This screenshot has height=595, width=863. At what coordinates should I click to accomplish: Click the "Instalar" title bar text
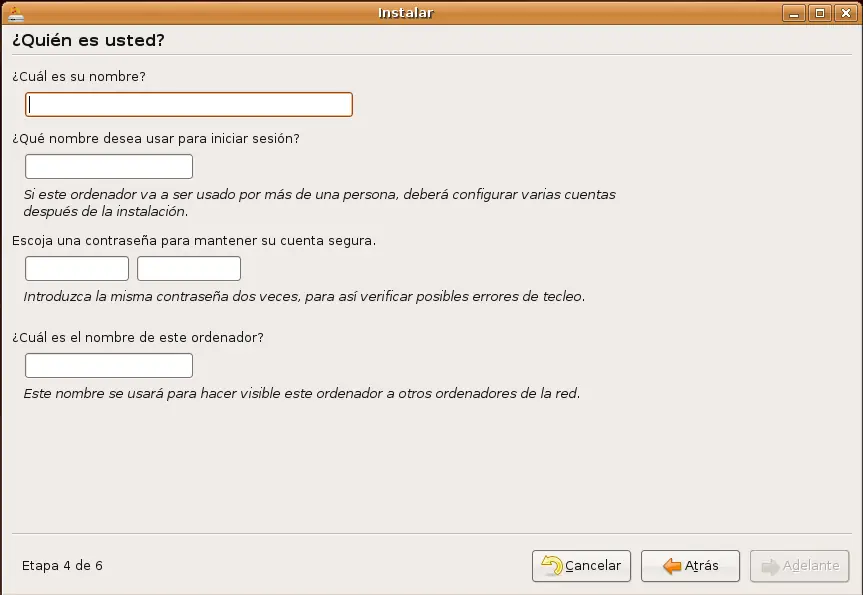[x=405, y=13]
